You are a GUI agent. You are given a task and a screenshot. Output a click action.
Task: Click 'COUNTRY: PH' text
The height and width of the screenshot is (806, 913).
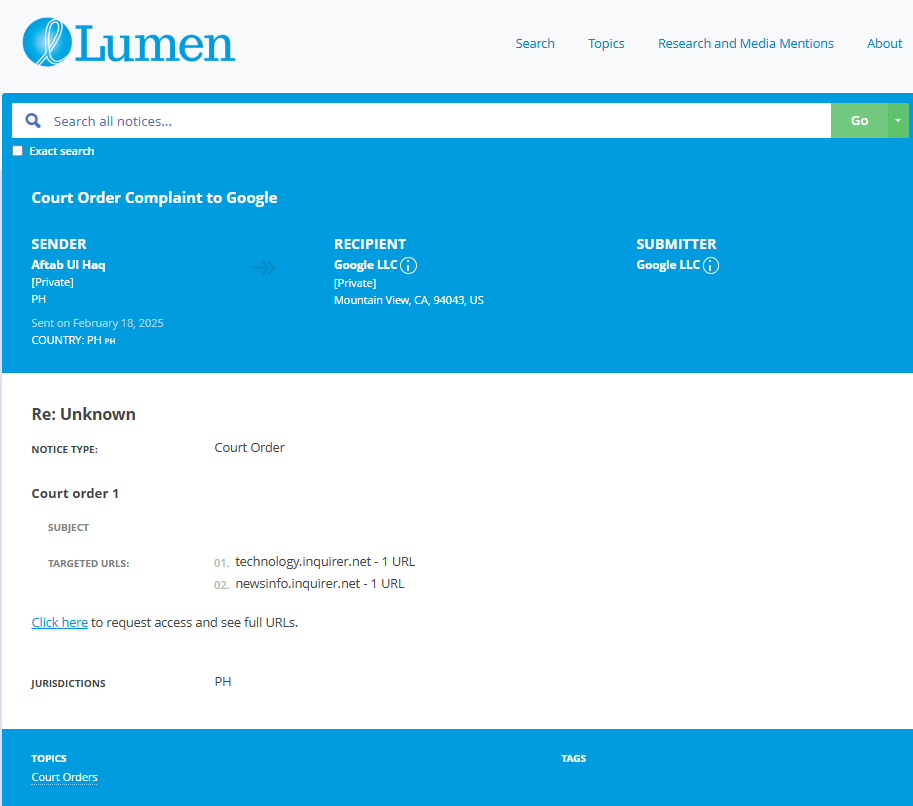coord(73,340)
